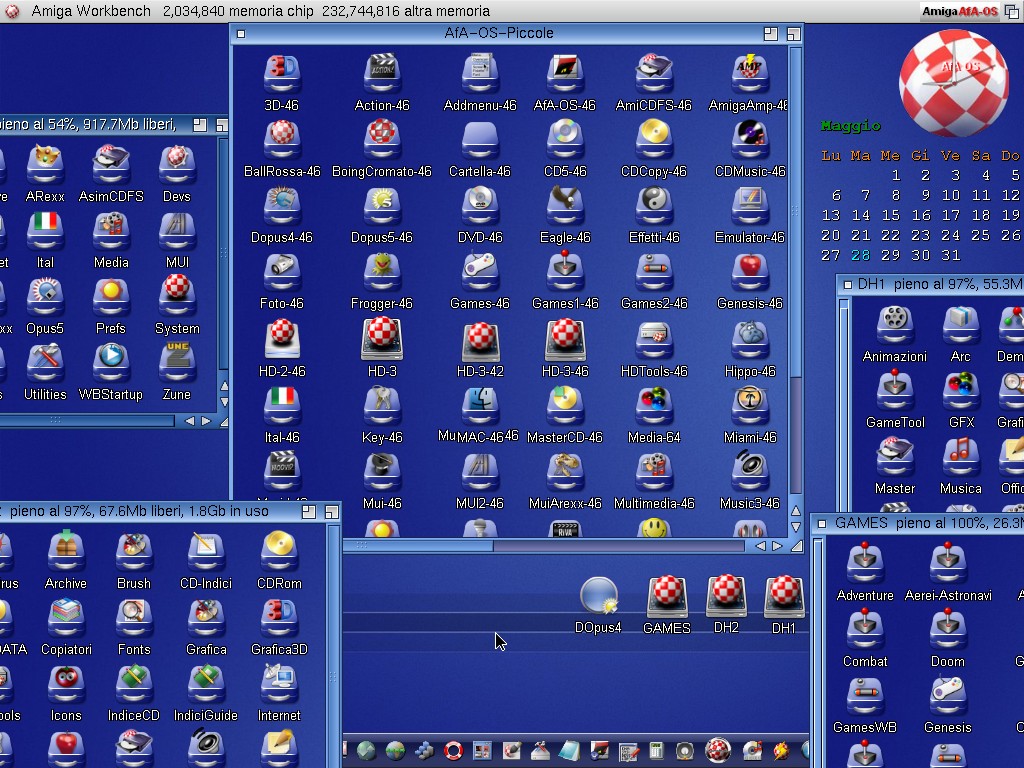
Task: Open the Prefs drawer icon
Action: pos(111,297)
